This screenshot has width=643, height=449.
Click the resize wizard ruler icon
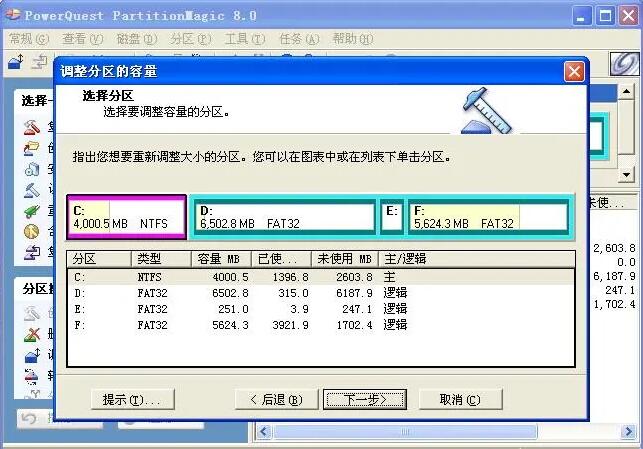pos(487,110)
